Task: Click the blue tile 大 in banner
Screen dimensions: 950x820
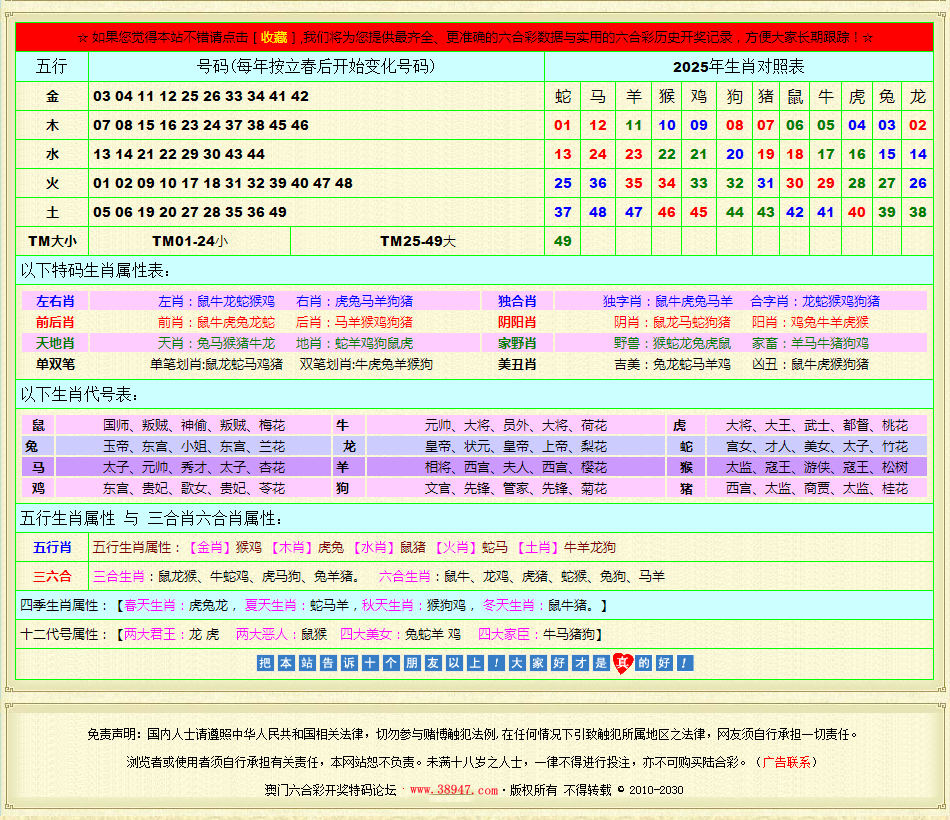Action: tap(516, 663)
